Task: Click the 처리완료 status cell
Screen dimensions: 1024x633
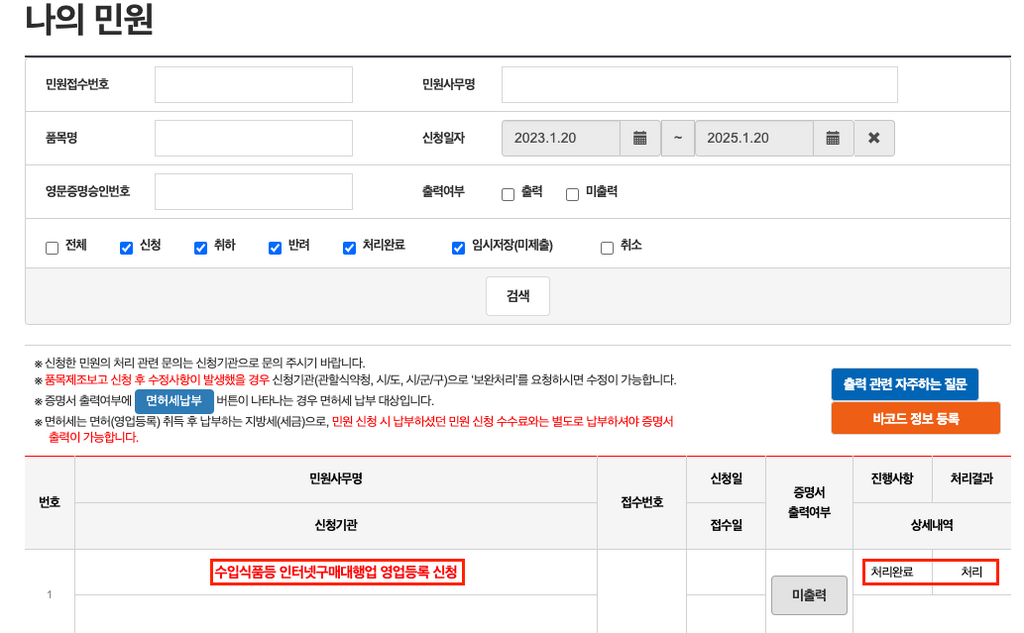Action: click(892, 572)
